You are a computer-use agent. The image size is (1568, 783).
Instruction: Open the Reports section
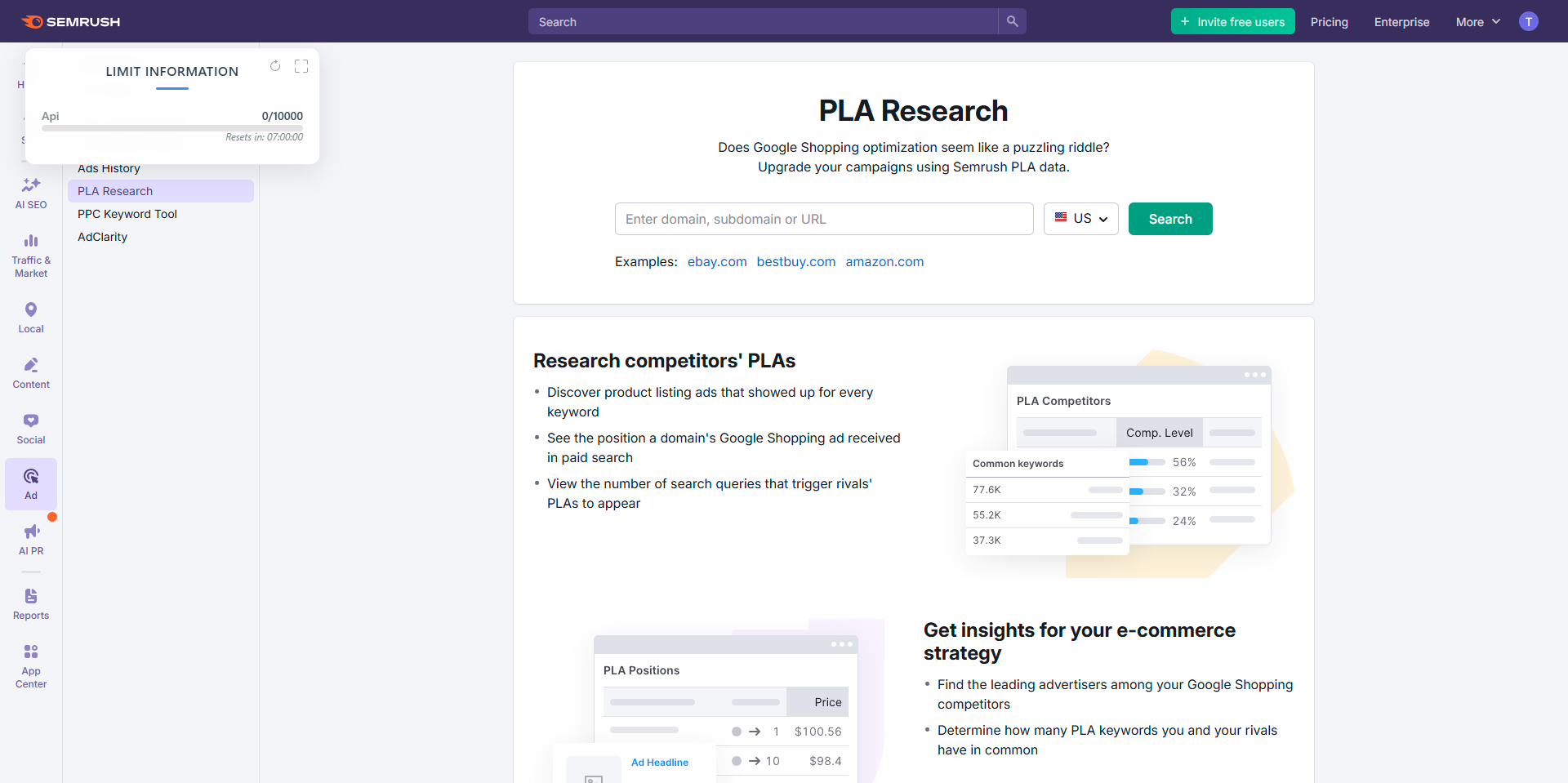30,604
